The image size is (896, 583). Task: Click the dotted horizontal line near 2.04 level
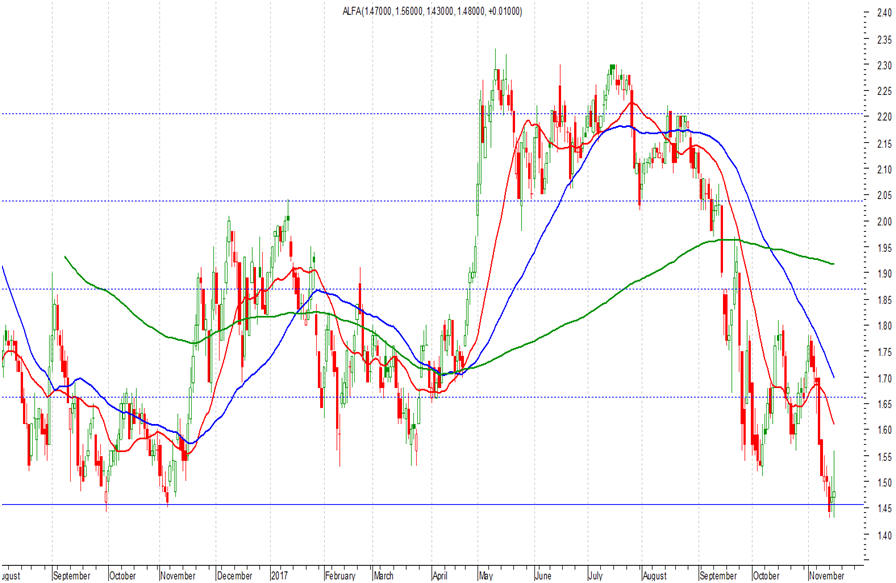(x=433, y=201)
